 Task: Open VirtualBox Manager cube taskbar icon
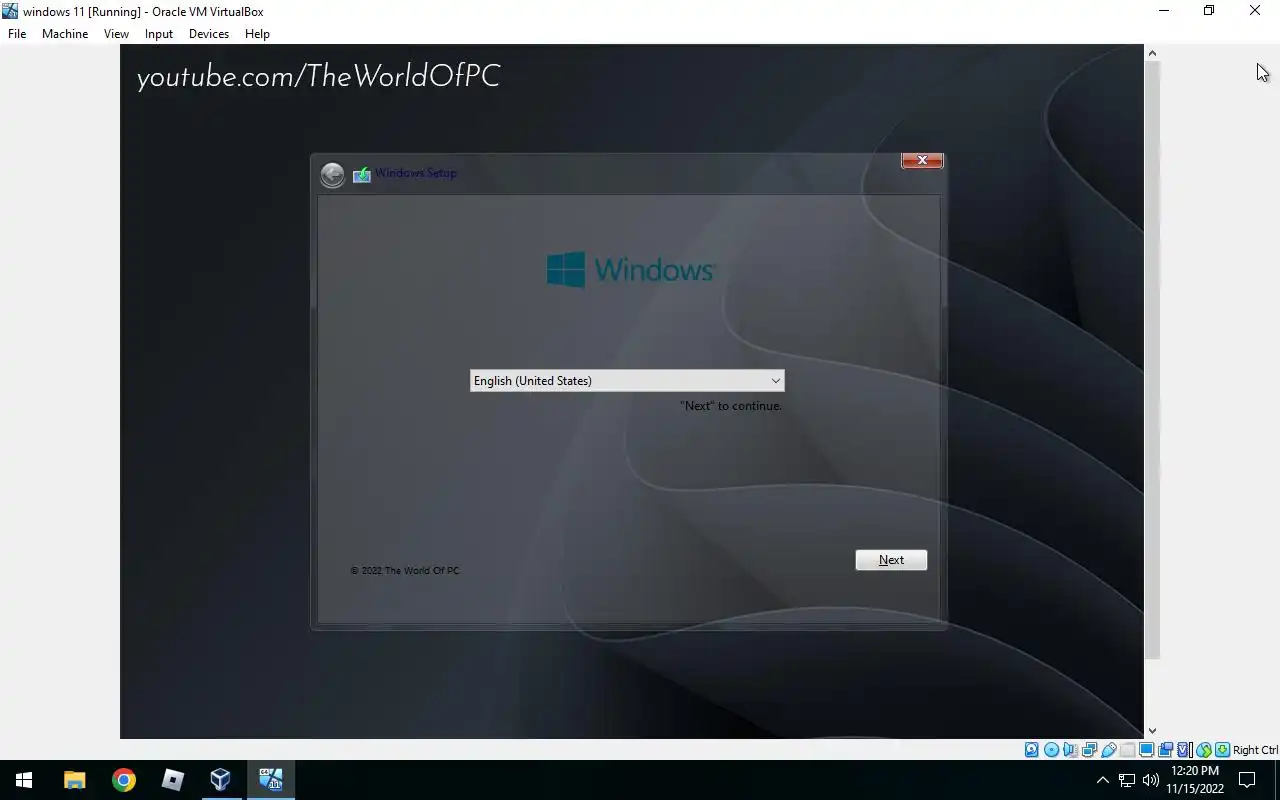tap(221, 780)
